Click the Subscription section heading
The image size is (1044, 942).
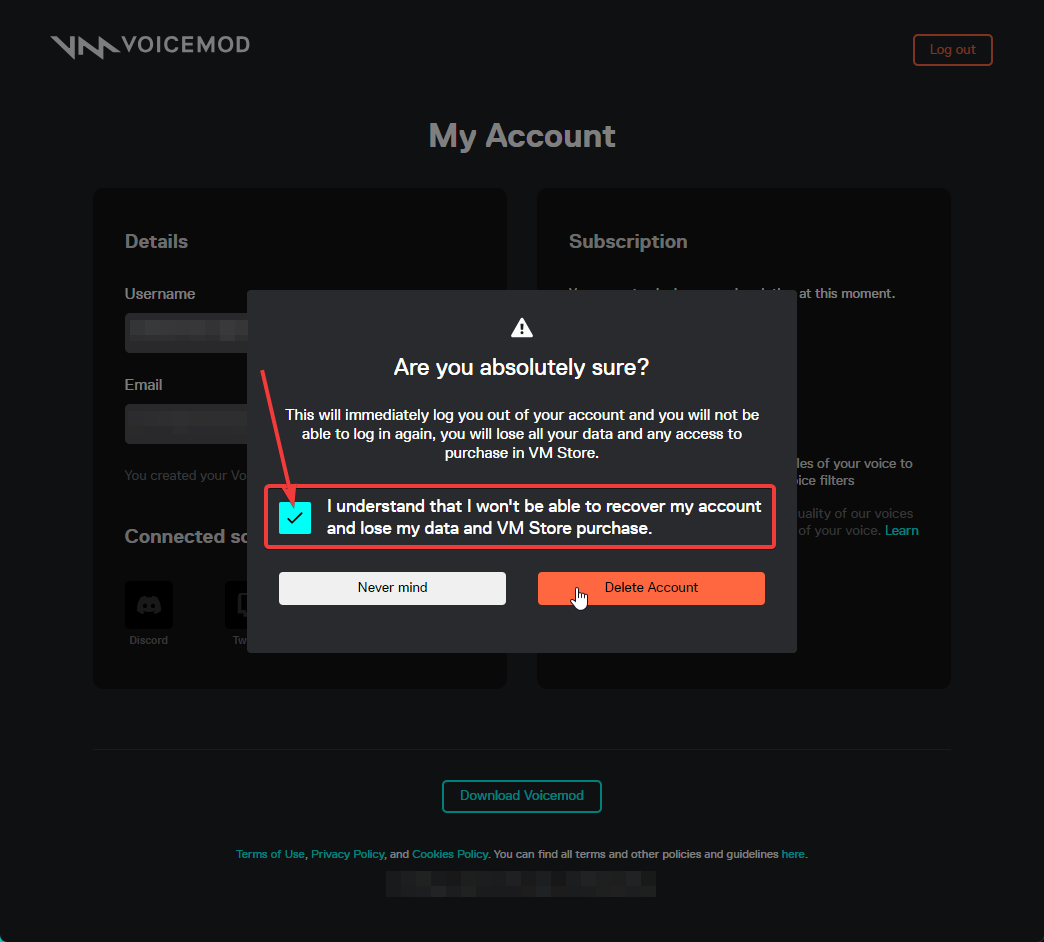tap(628, 241)
